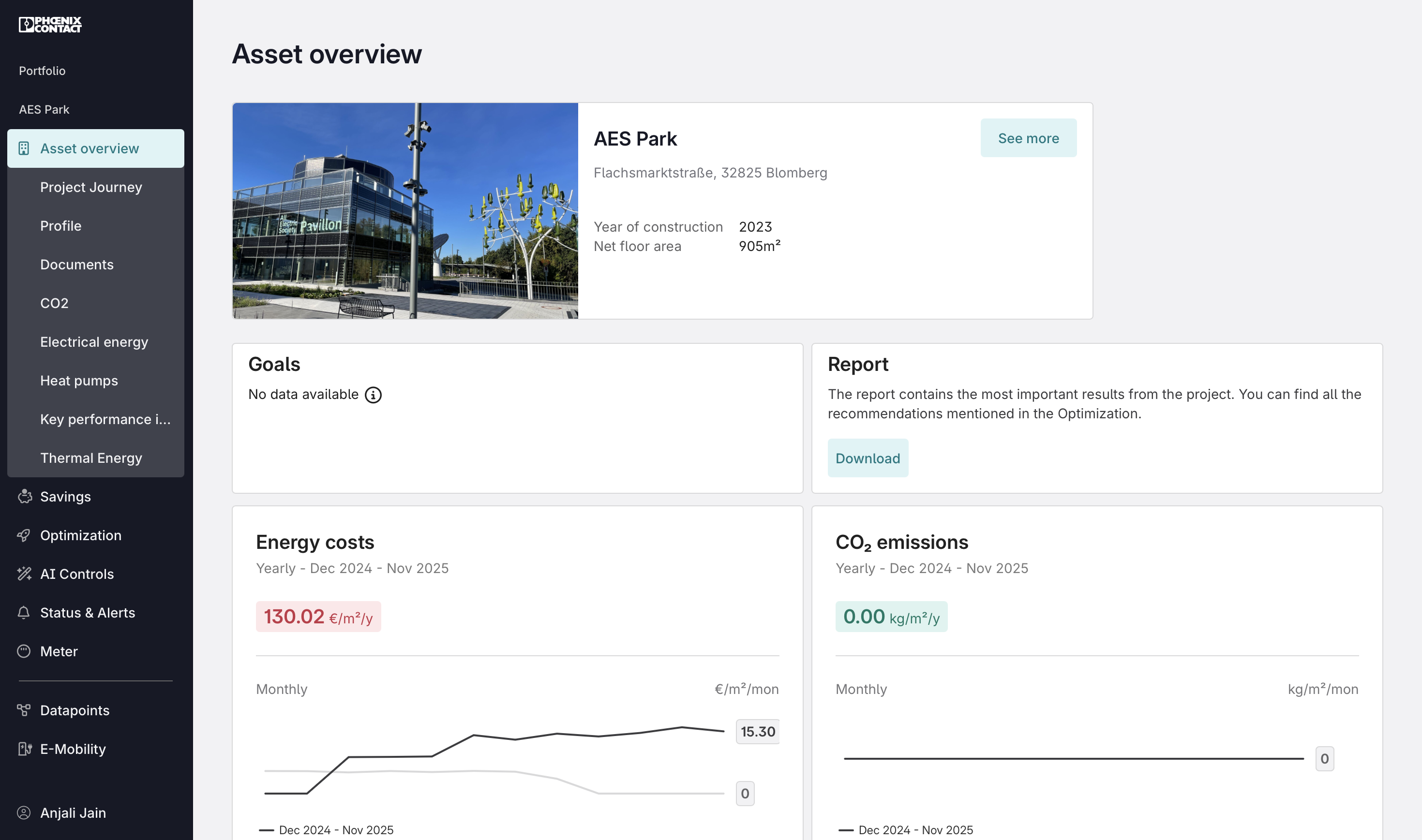Select Electrical energy in sidebar

[x=94, y=342]
